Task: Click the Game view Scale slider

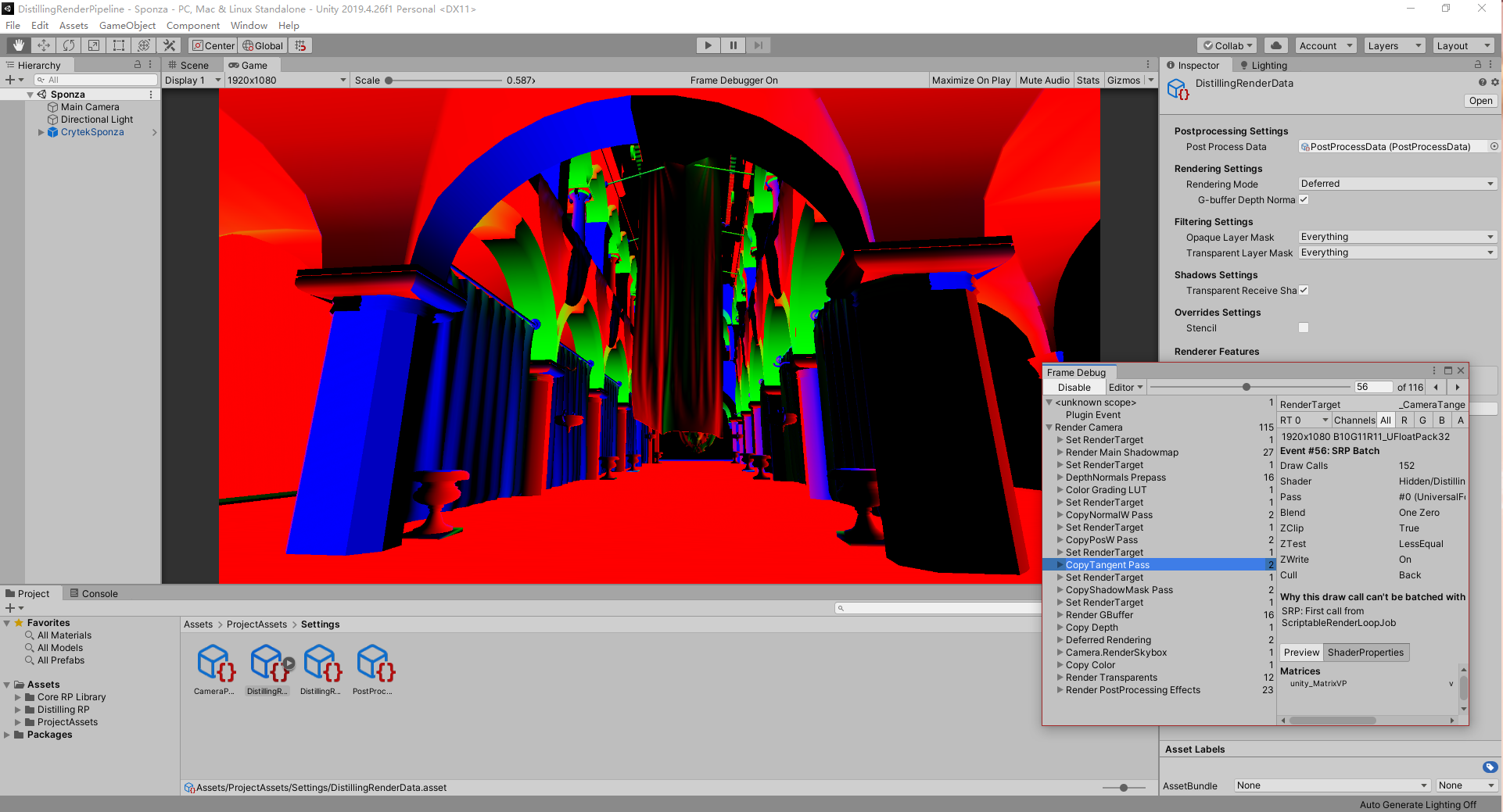Action: click(444, 80)
